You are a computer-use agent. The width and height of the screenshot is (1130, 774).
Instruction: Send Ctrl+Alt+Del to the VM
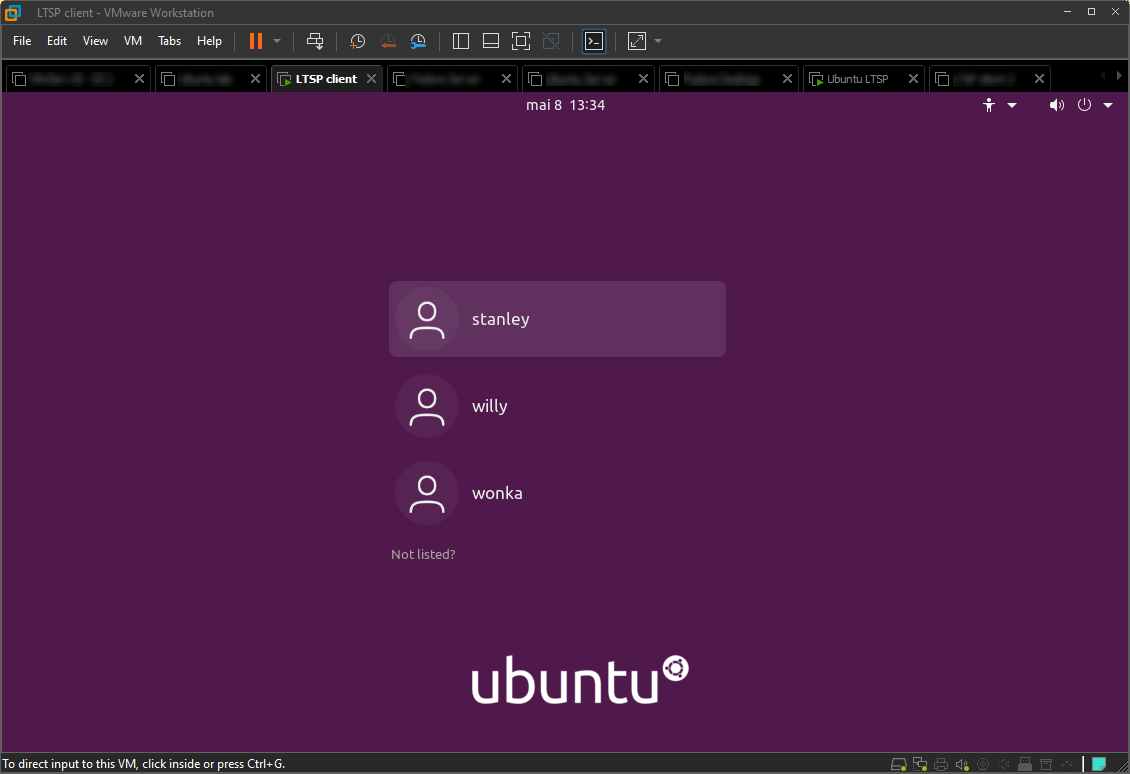pyautogui.click(x=315, y=41)
